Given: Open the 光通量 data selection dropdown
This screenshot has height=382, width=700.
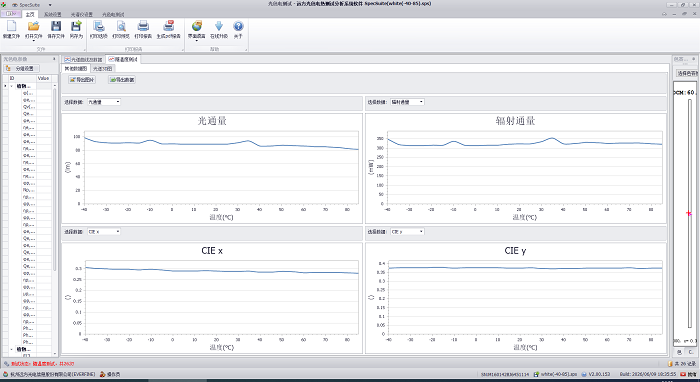Looking at the screenshot, I should 104,102.
